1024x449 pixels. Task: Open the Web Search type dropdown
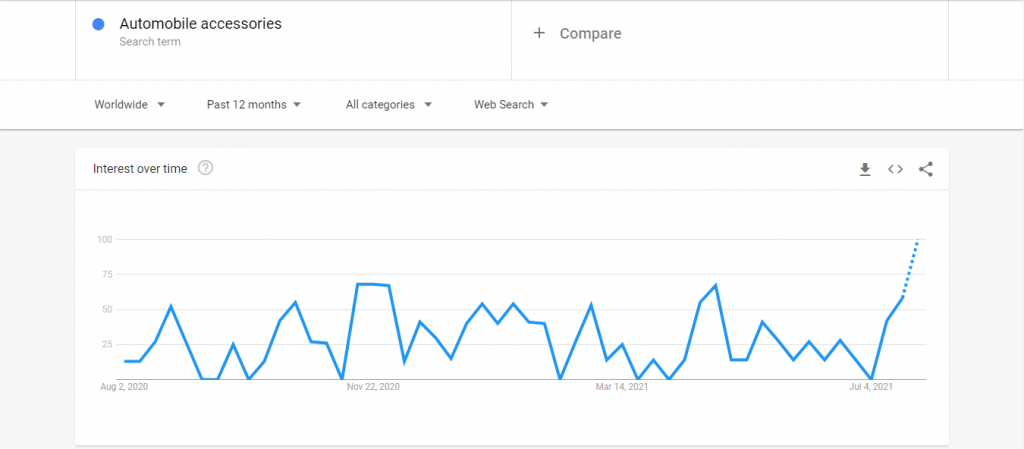coord(511,104)
